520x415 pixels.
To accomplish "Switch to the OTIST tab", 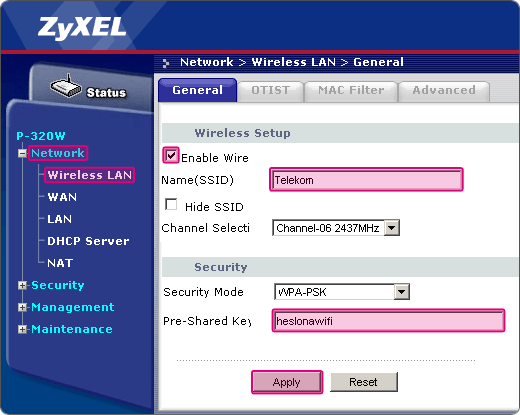I will coord(271,91).
